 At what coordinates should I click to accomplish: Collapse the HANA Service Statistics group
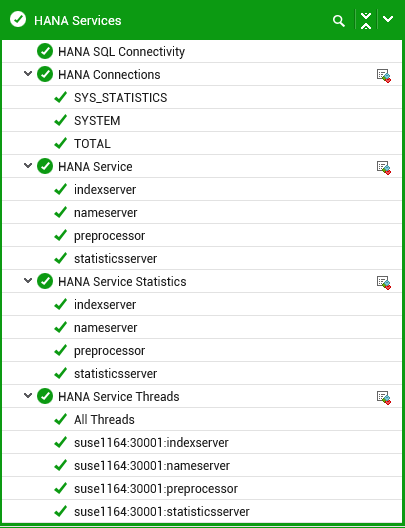click(28, 280)
